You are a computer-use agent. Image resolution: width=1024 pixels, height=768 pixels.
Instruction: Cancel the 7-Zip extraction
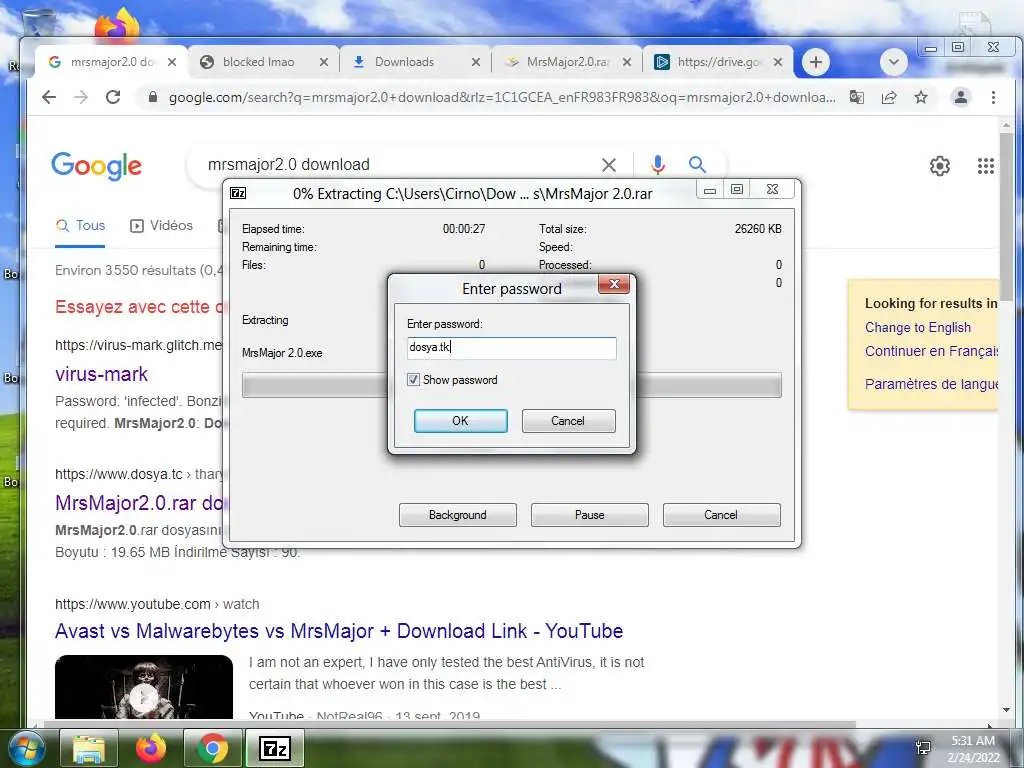pos(721,515)
